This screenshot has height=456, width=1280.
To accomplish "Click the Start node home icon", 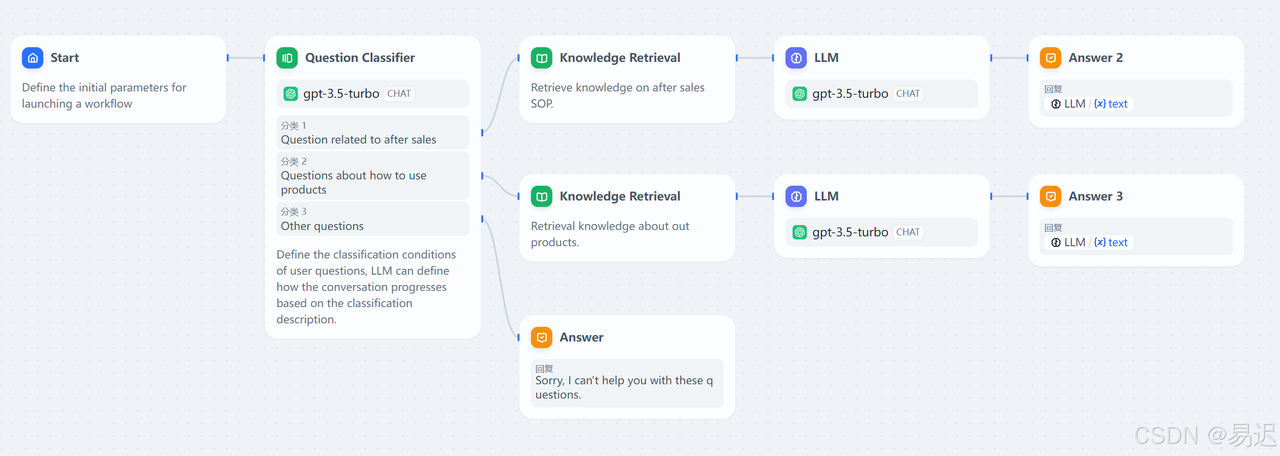I will [33, 58].
